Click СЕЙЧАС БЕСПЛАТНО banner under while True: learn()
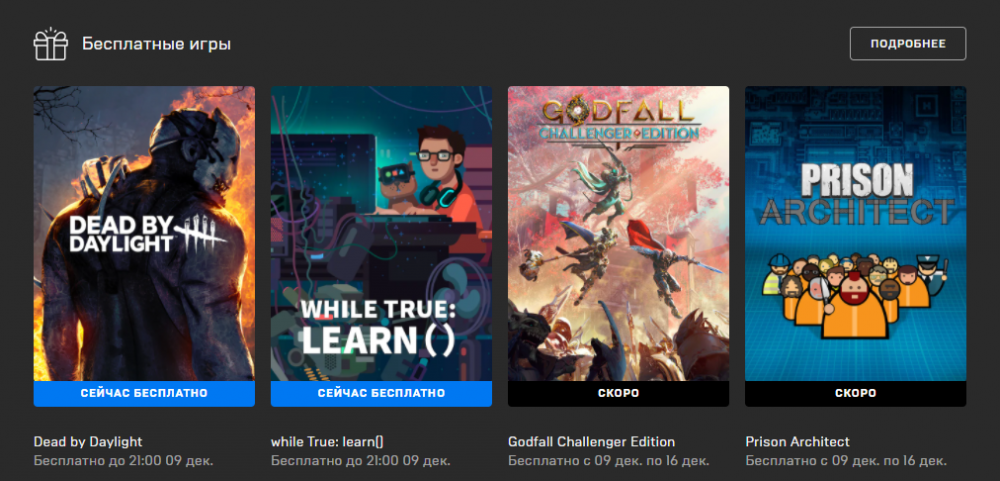1000x481 pixels. (x=381, y=394)
